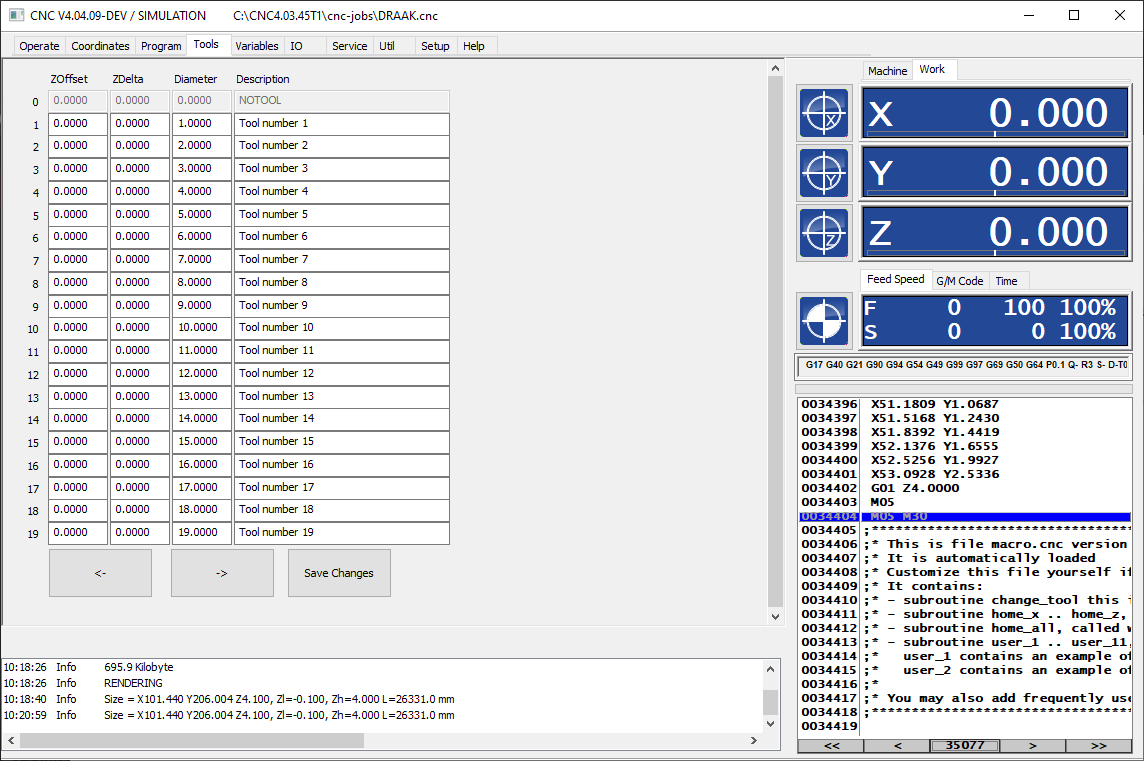Viewport: 1144px width, 761px height.
Task: Select the 695.9 Kilobyte log entry
Action: (139, 668)
